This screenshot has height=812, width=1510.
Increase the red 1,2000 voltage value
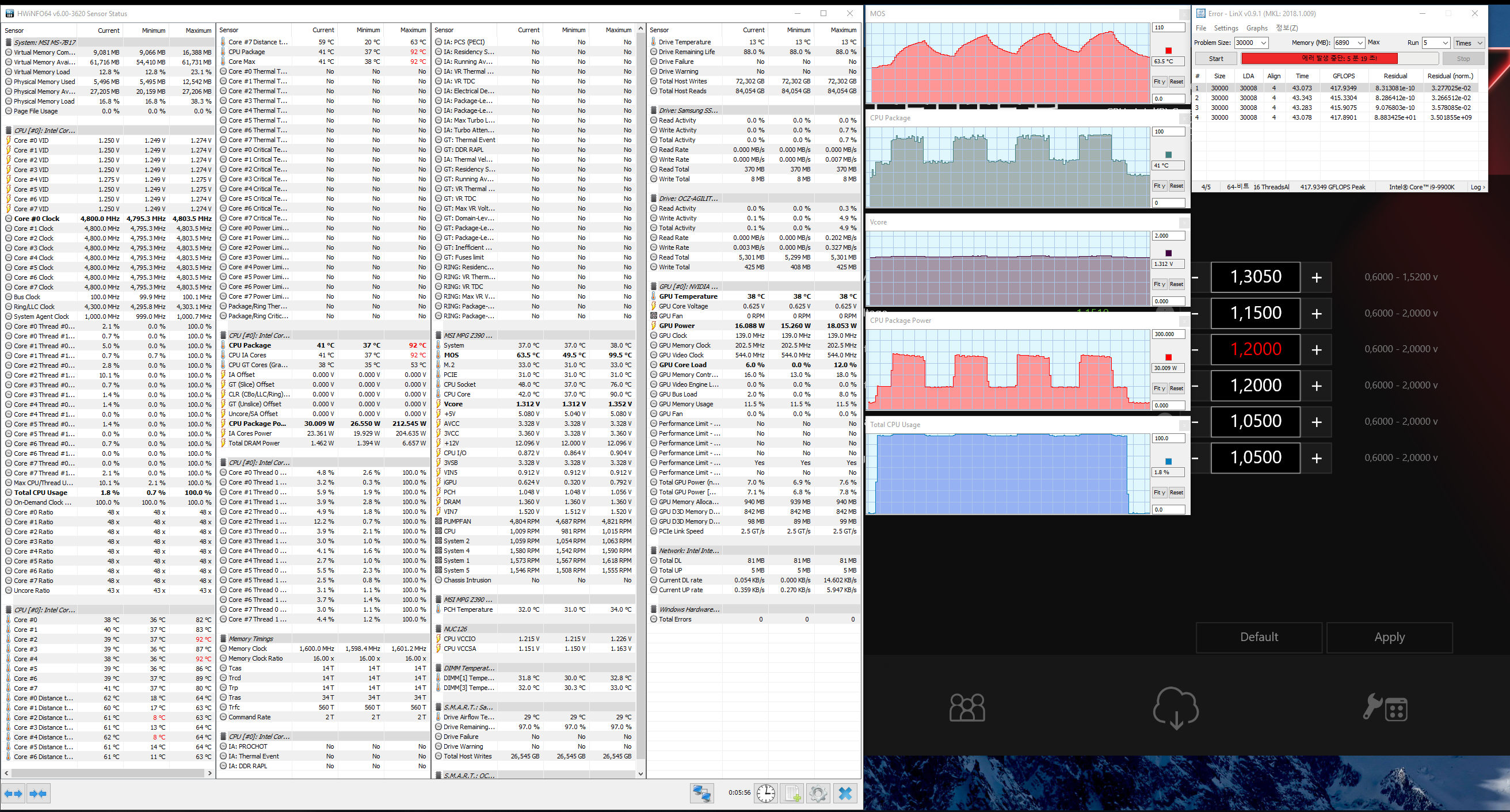1317,349
